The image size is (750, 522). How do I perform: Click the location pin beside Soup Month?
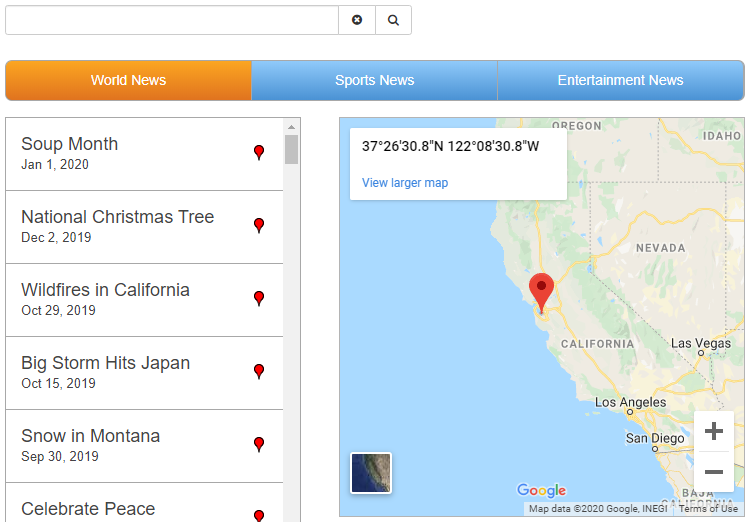click(259, 153)
